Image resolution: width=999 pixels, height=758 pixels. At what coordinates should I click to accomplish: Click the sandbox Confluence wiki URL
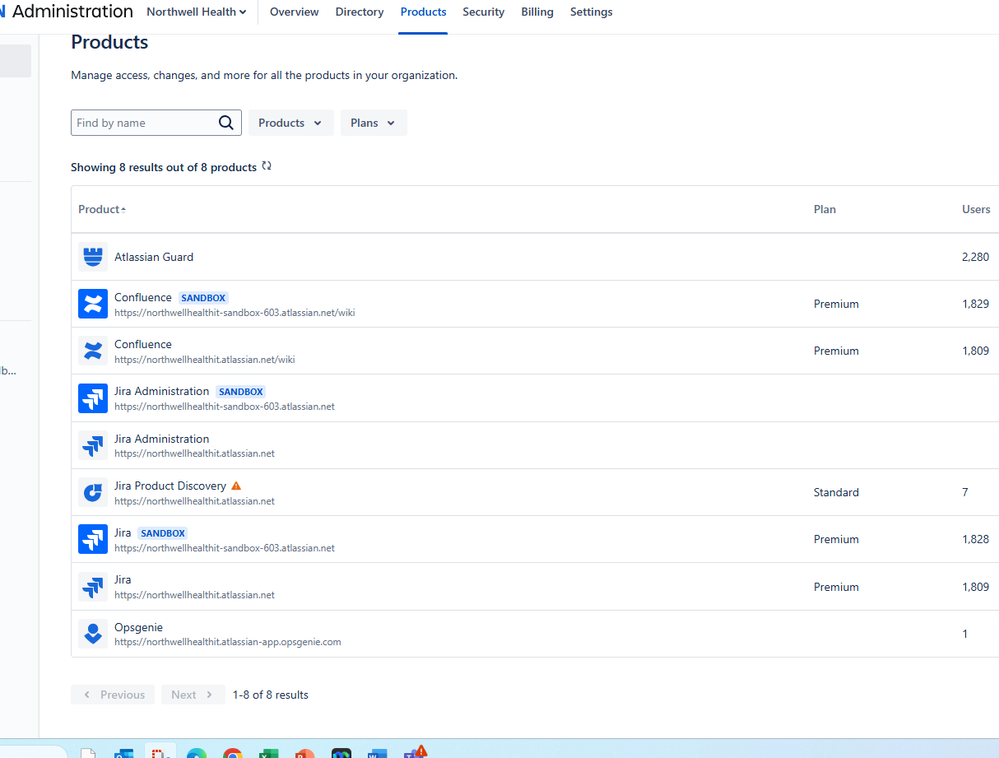234,313
